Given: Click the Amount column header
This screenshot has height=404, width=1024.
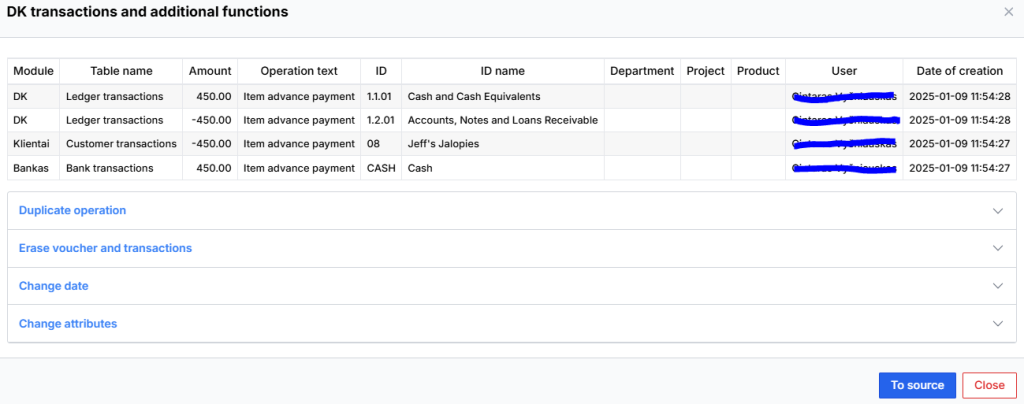Looking at the screenshot, I should 210,71.
